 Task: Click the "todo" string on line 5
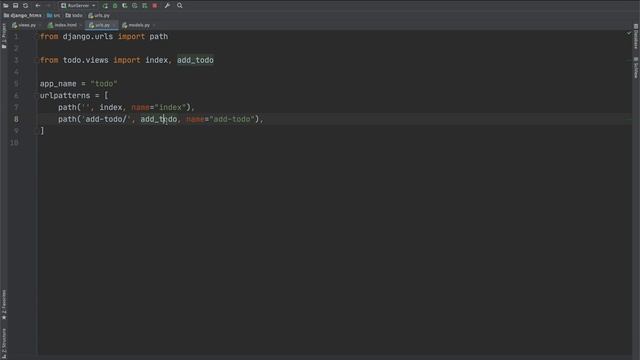(104, 84)
